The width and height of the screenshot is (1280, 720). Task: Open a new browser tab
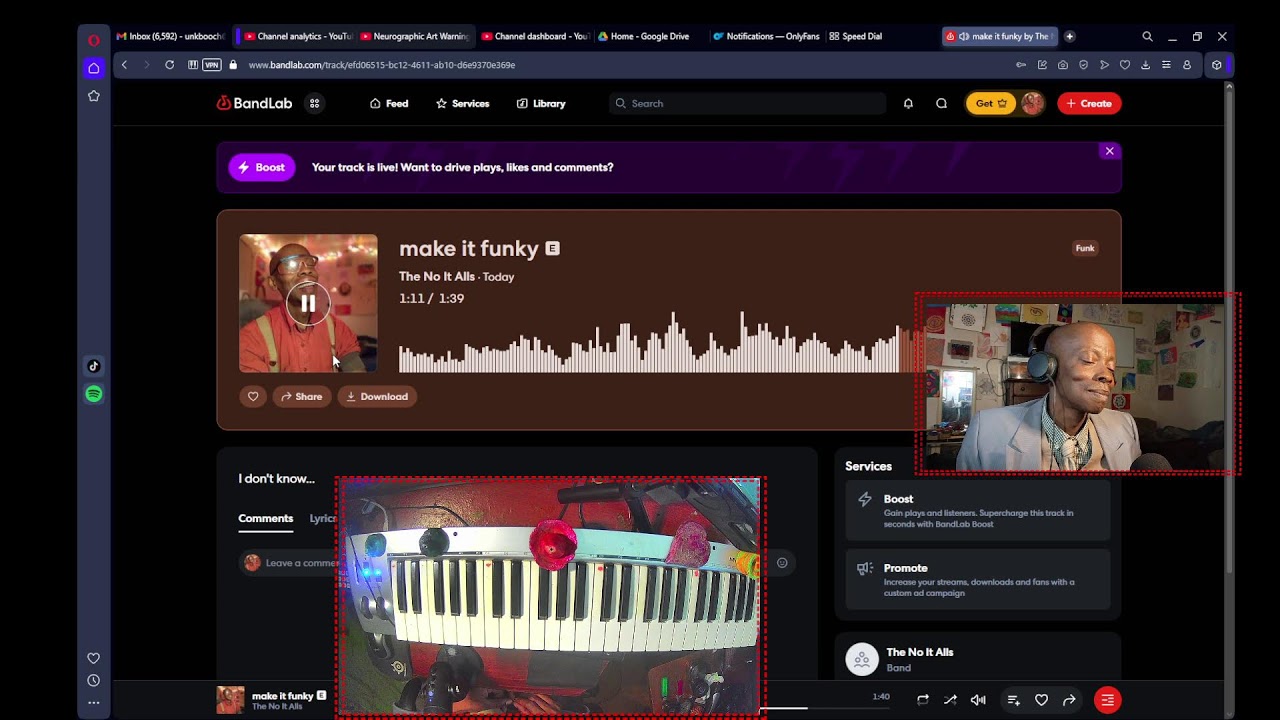(1069, 36)
